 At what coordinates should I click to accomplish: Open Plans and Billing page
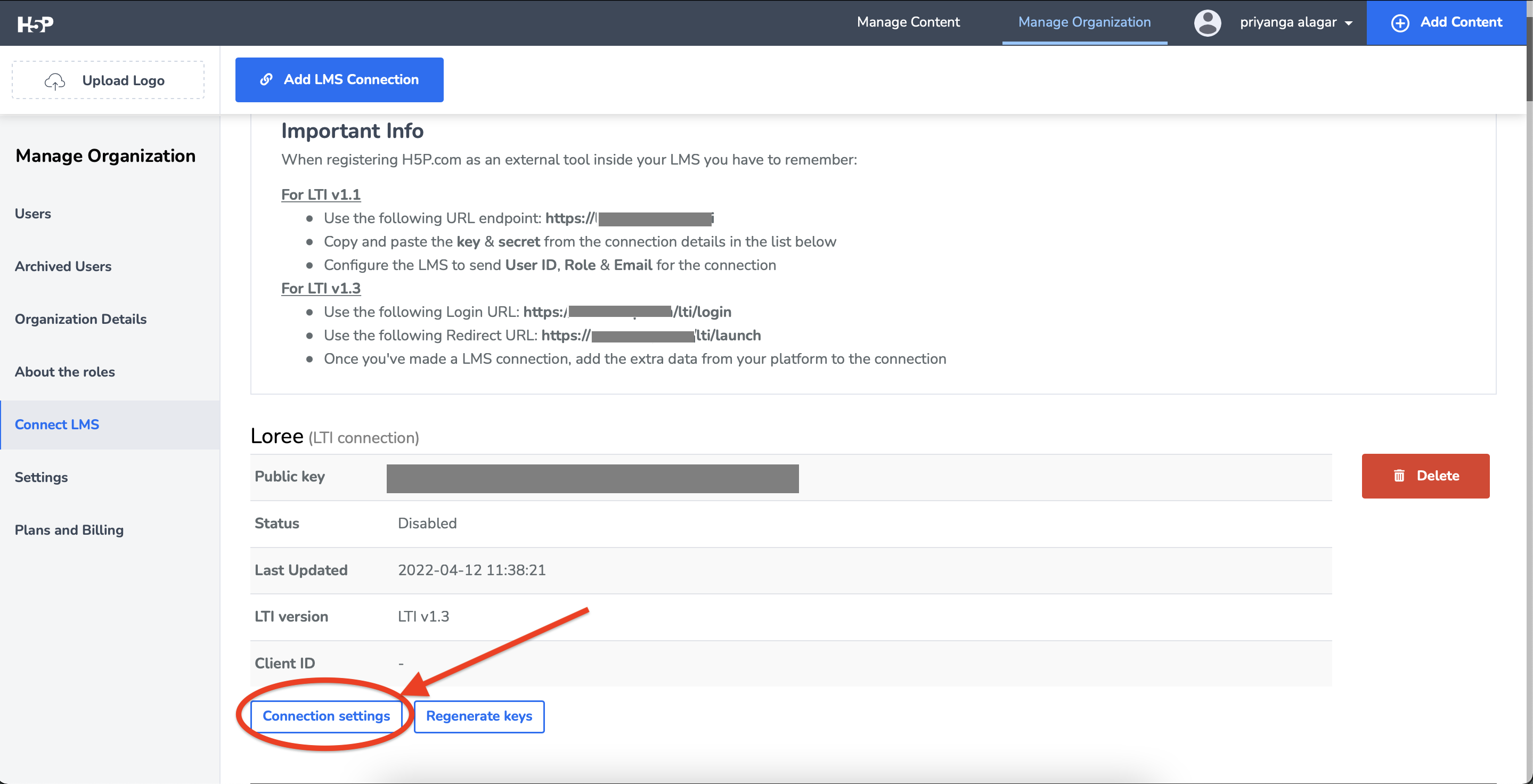click(x=69, y=530)
